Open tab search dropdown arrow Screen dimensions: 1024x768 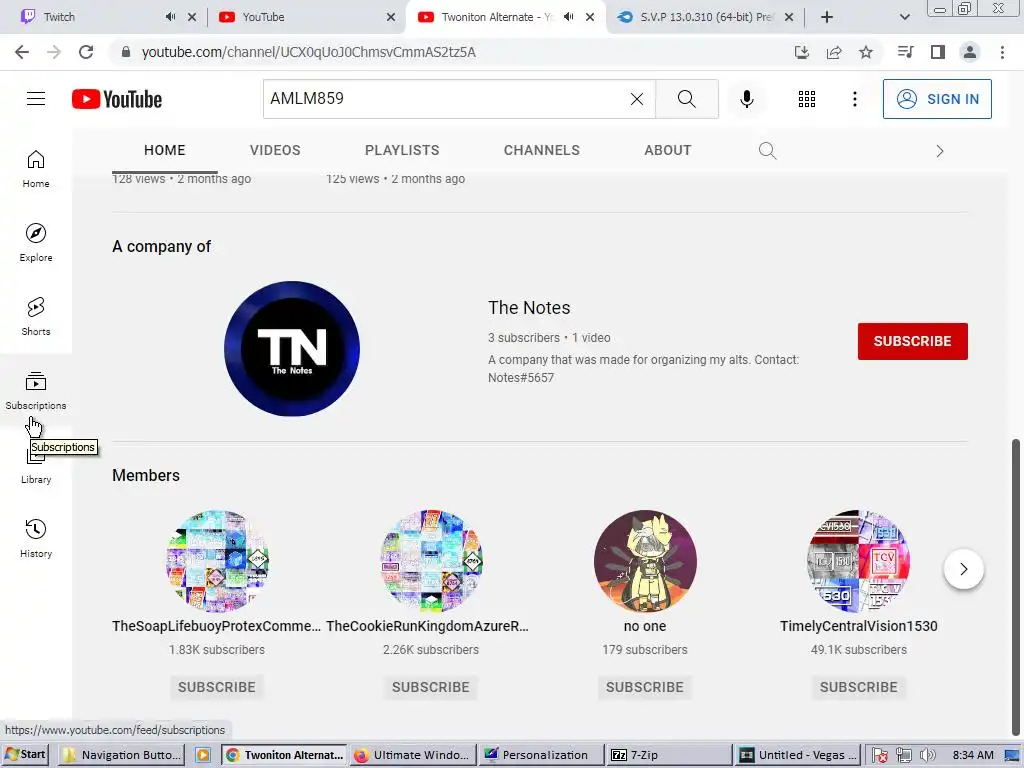pyautogui.click(x=904, y=17)
